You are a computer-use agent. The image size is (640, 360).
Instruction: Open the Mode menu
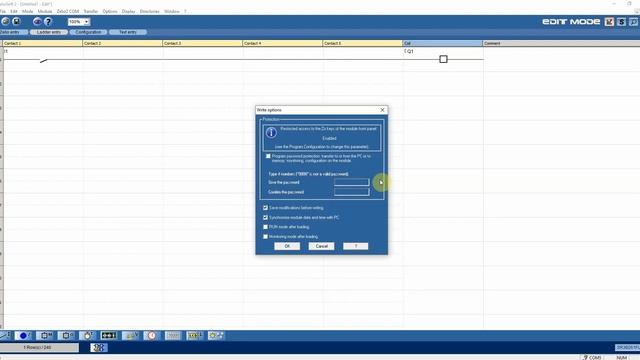coord(27,11)
